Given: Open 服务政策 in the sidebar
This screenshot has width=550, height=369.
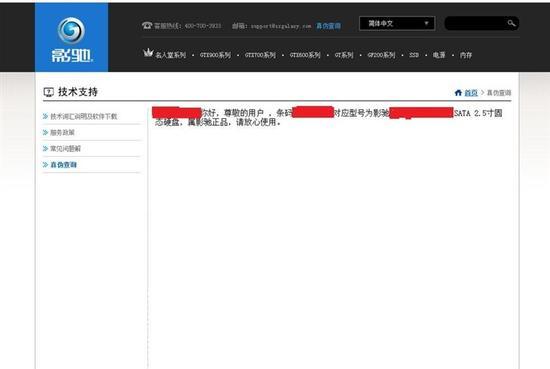Looking at the screenshot, I should coord(62,133).
